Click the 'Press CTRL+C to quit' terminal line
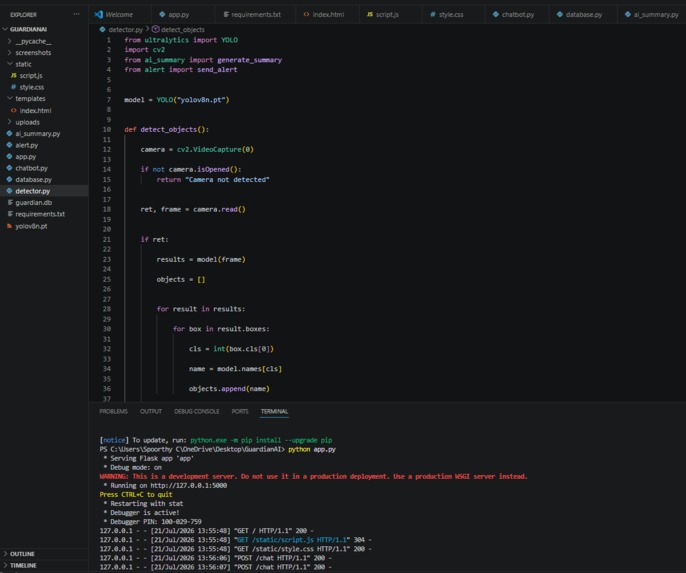 (x=136, y=495)
